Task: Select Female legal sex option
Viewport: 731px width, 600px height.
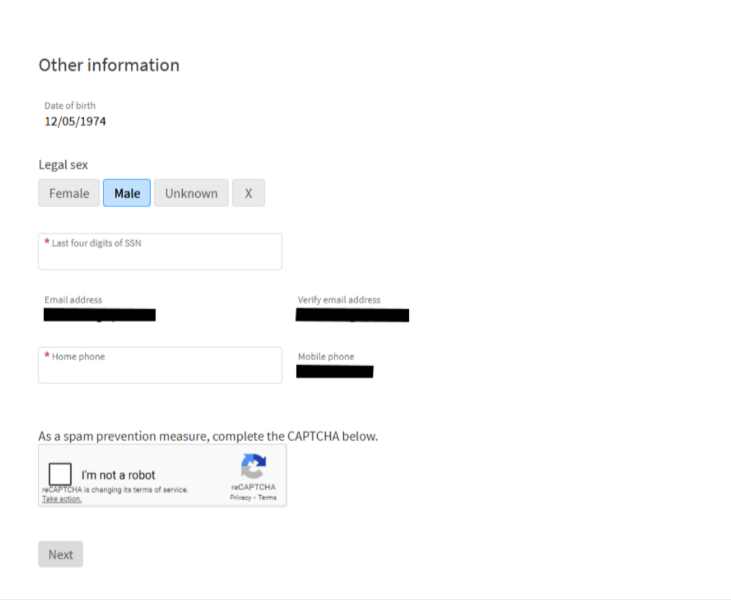Action: tap(69, 193)
